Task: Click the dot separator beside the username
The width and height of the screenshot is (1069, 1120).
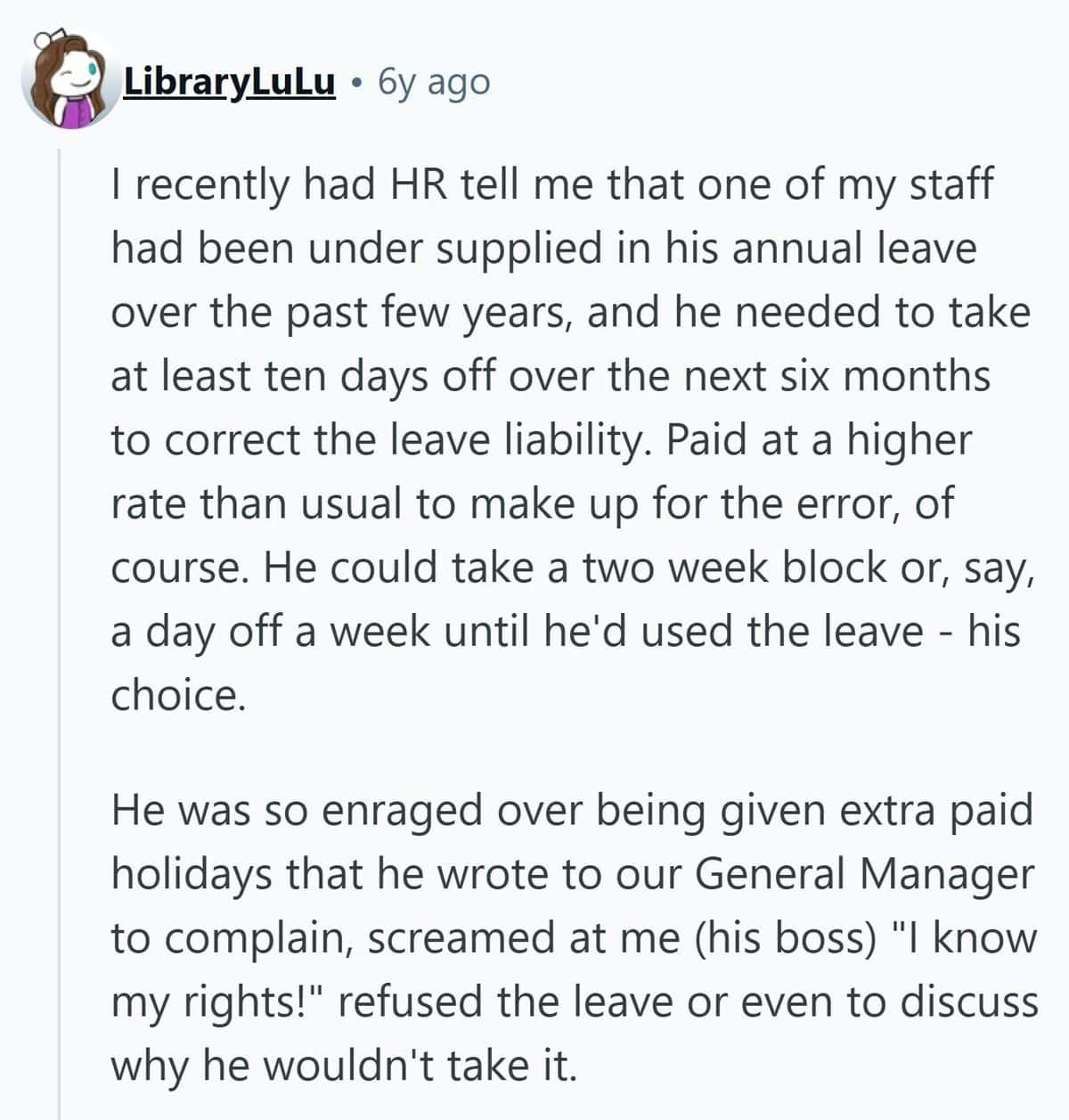Action: (356, 84)
